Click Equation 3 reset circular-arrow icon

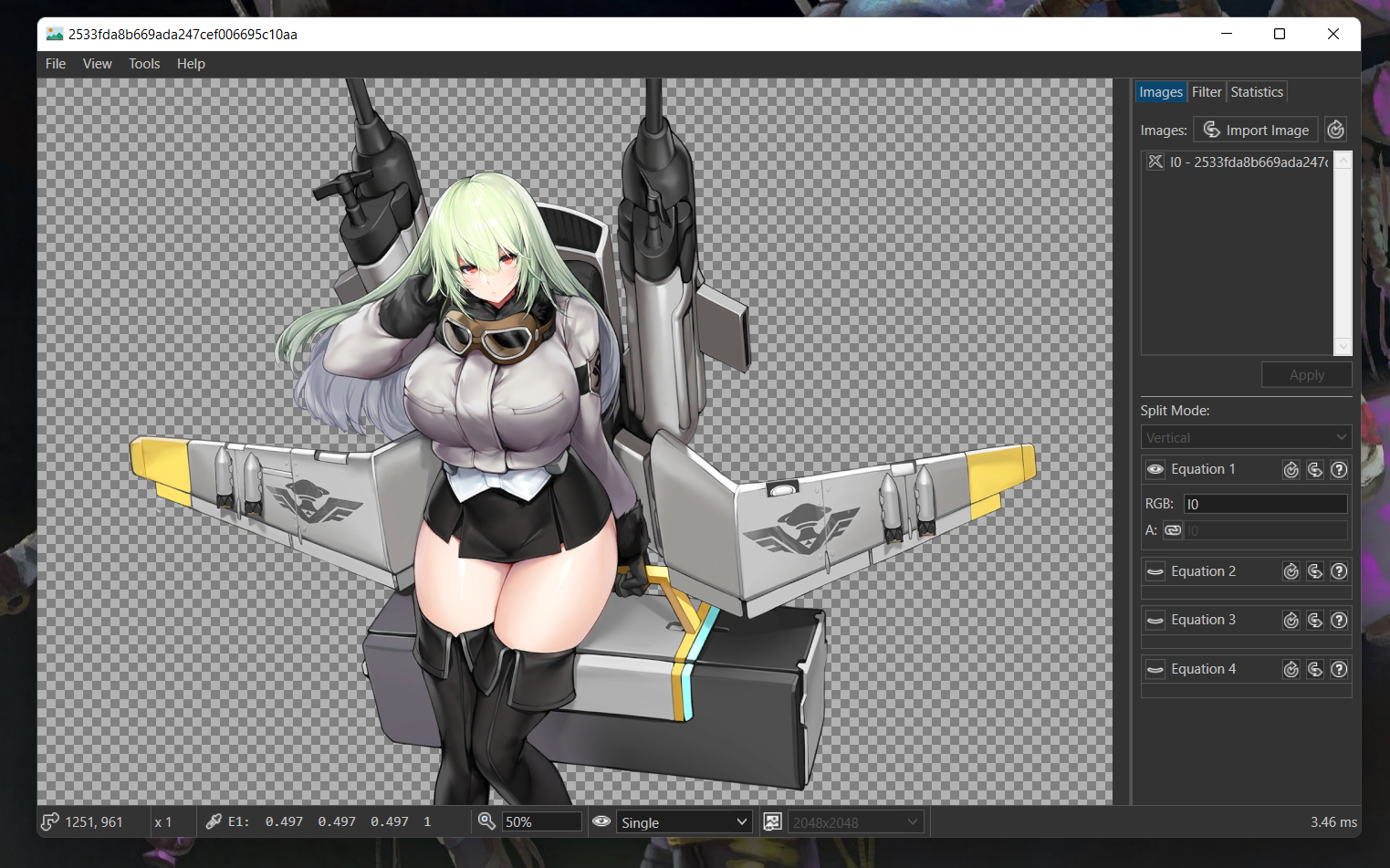[x=1291, y=620]
